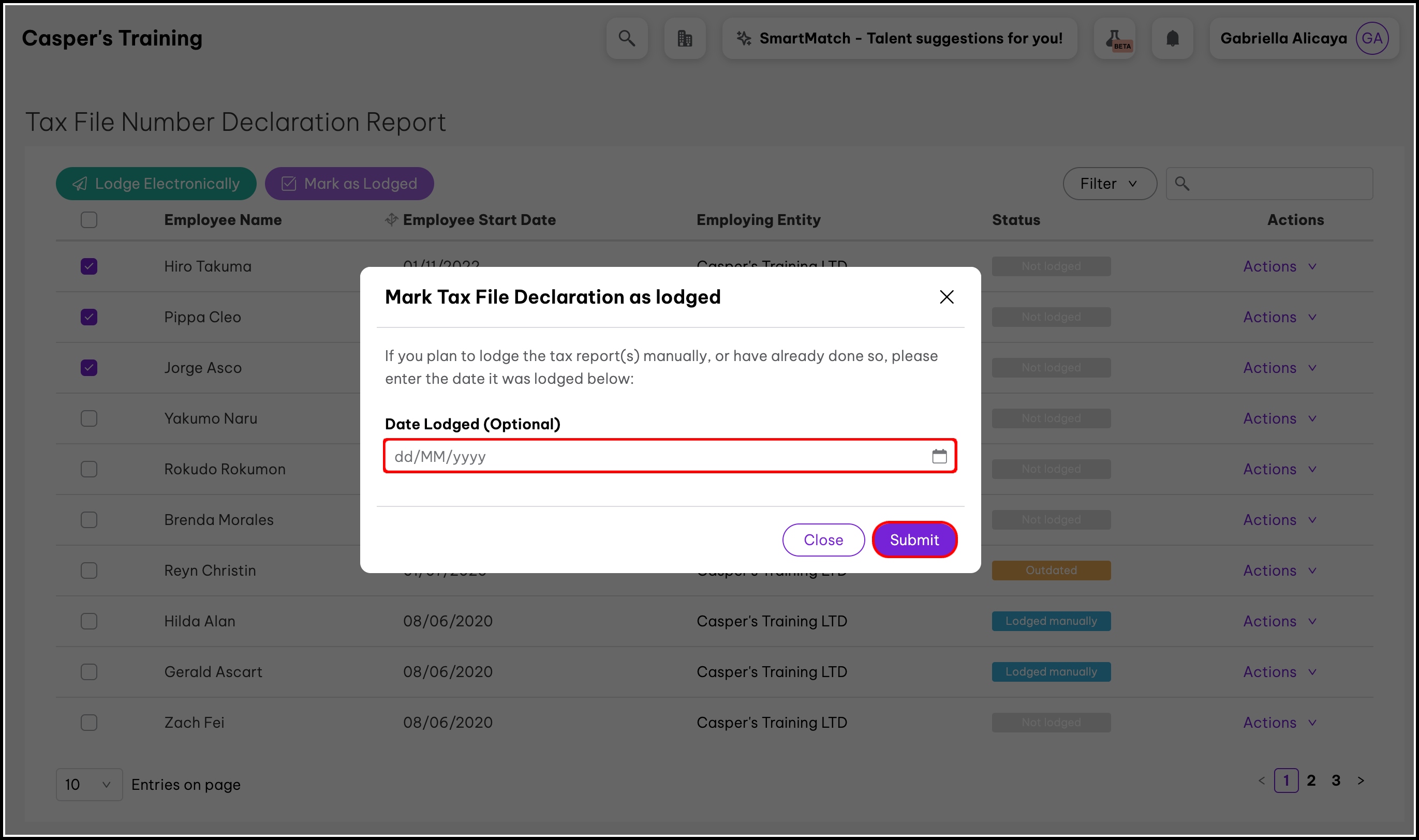This screenshot has height=840, width=1419.
Task: Click the Employing Entity column header
Action: click(758, 220)
